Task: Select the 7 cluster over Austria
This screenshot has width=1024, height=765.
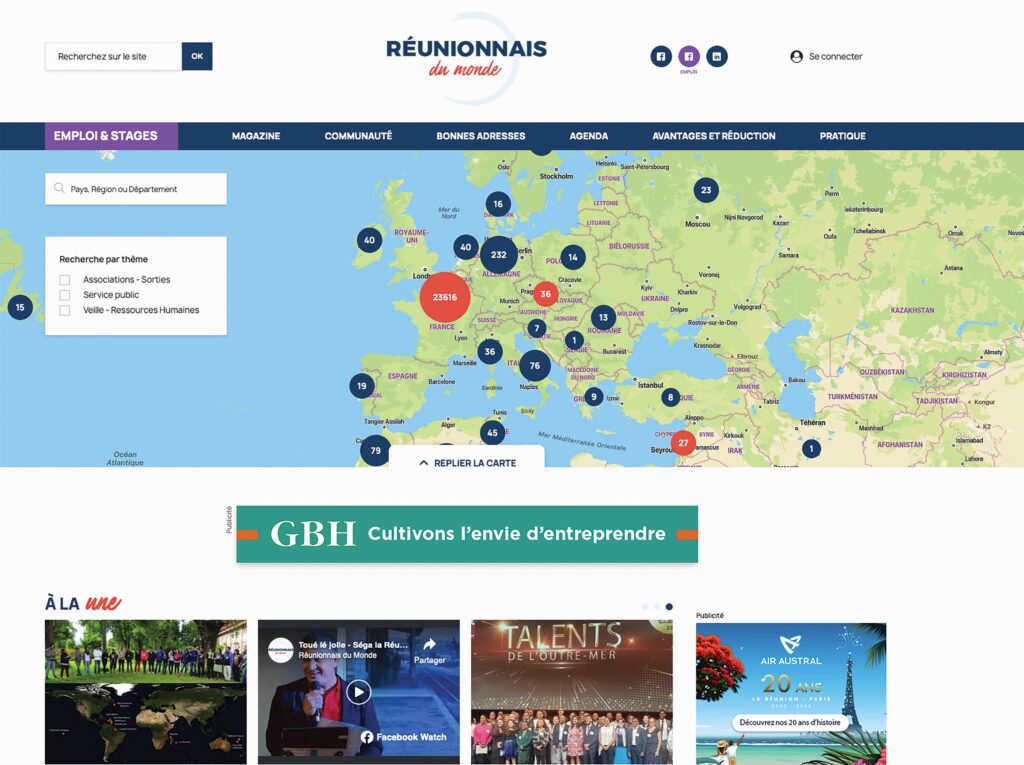Action: click(x=537, y=328)
